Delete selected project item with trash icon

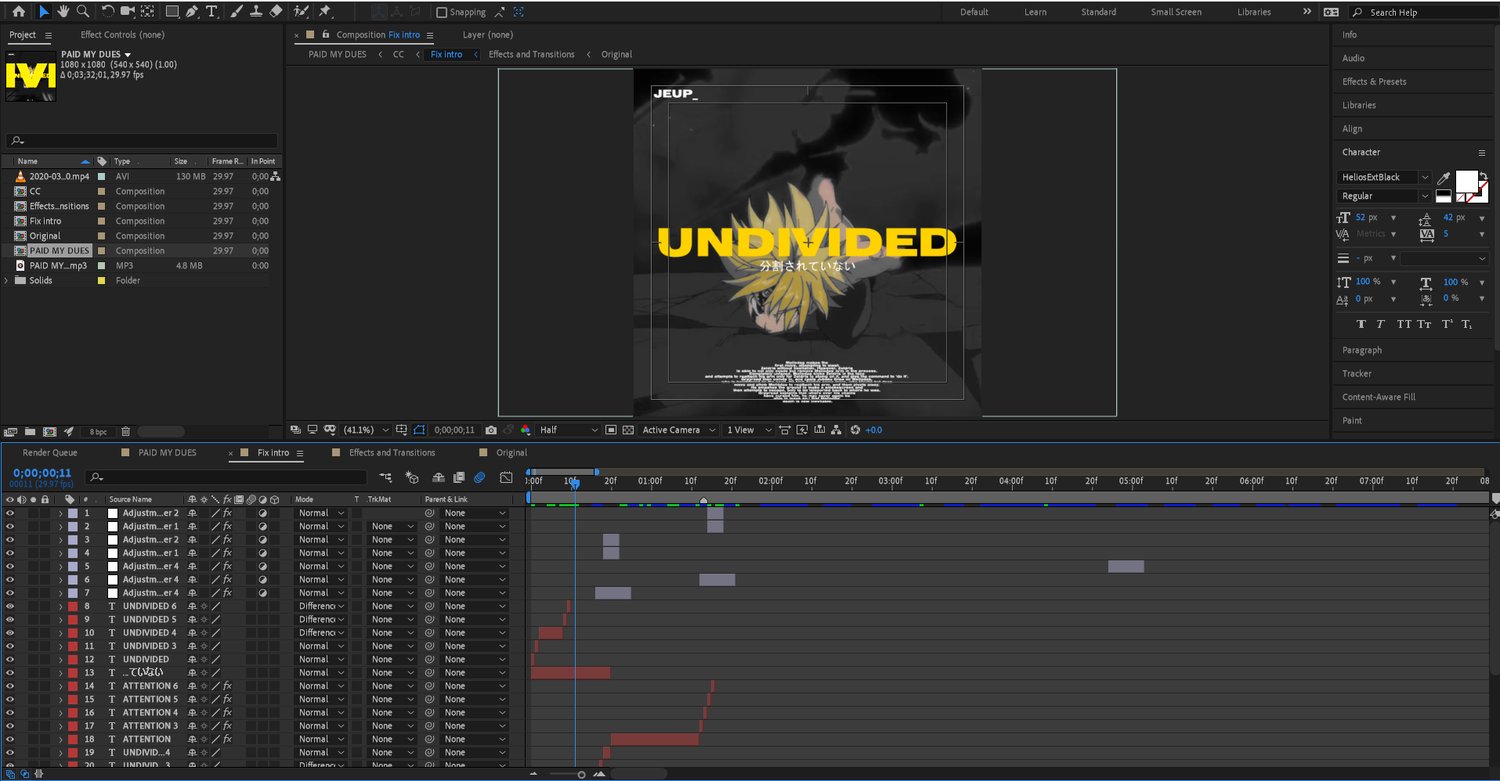(125, 432)
